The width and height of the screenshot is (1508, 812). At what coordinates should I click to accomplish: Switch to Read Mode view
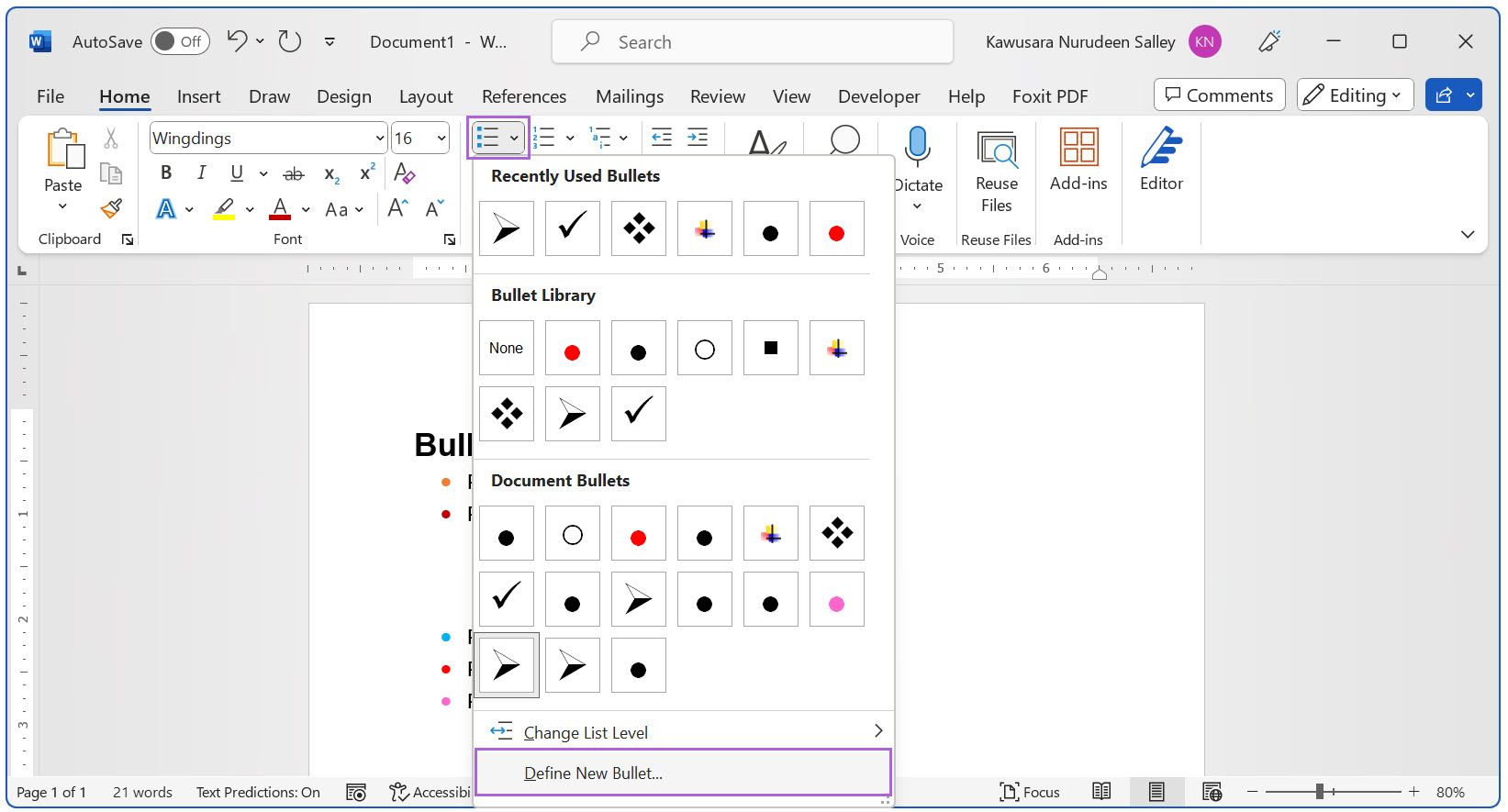(1101, 792)
